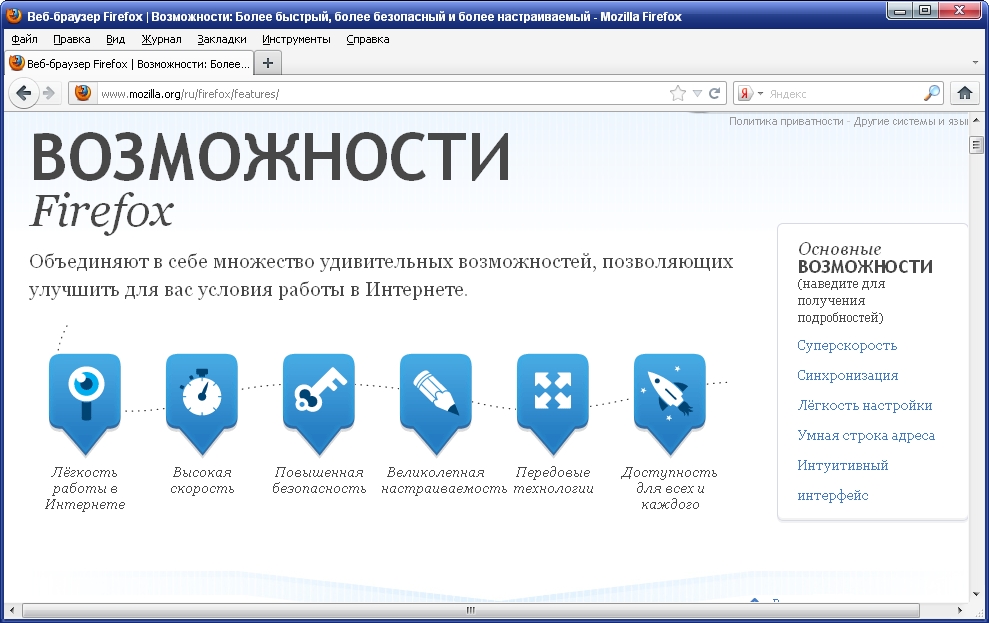Select the Веб-браузер Firefox tab
This screenshot has width=989, height=623.
(129, 63)
